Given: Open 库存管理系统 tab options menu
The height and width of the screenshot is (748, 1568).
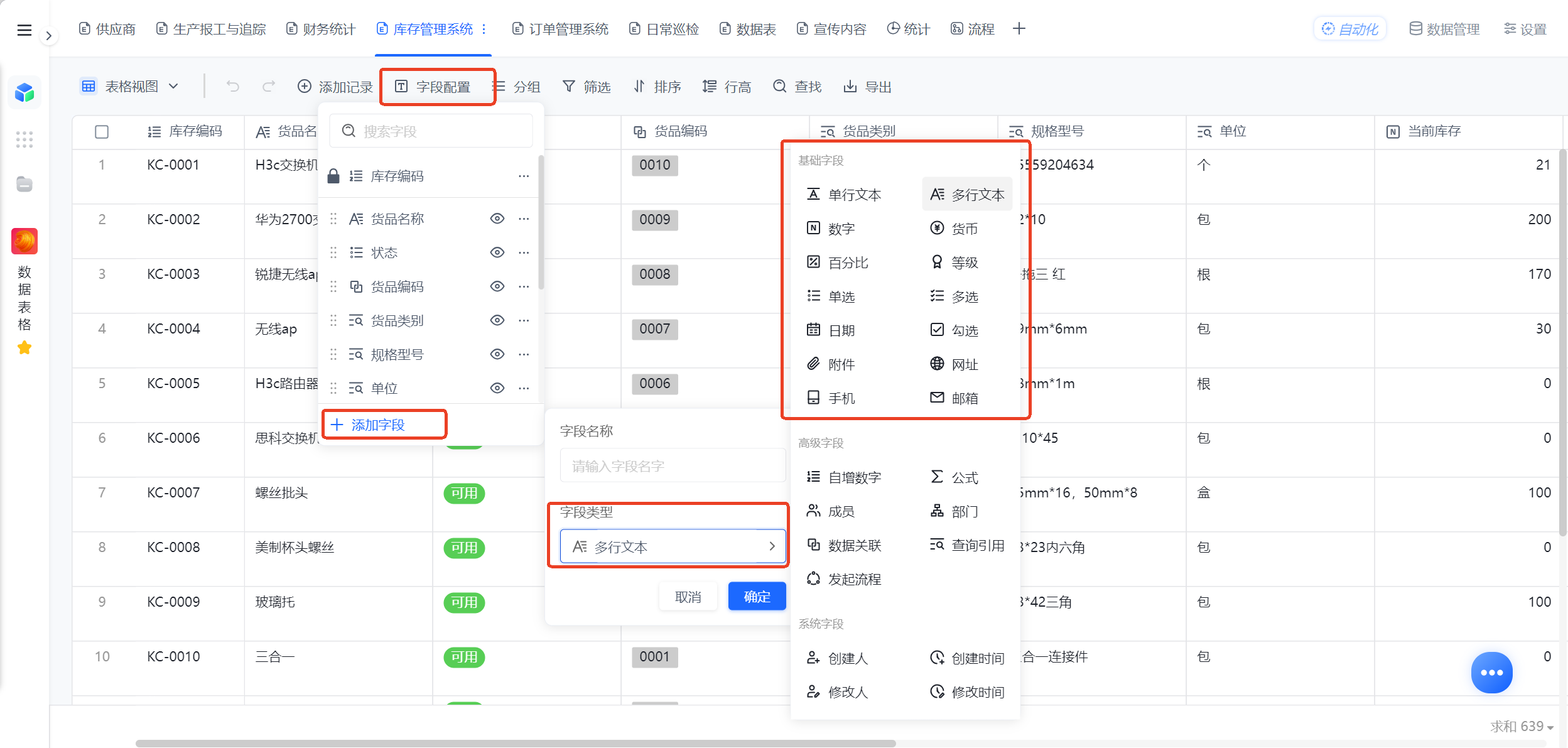Looking at the screenshot, I should pyautogui.click(x=484, y=29).
